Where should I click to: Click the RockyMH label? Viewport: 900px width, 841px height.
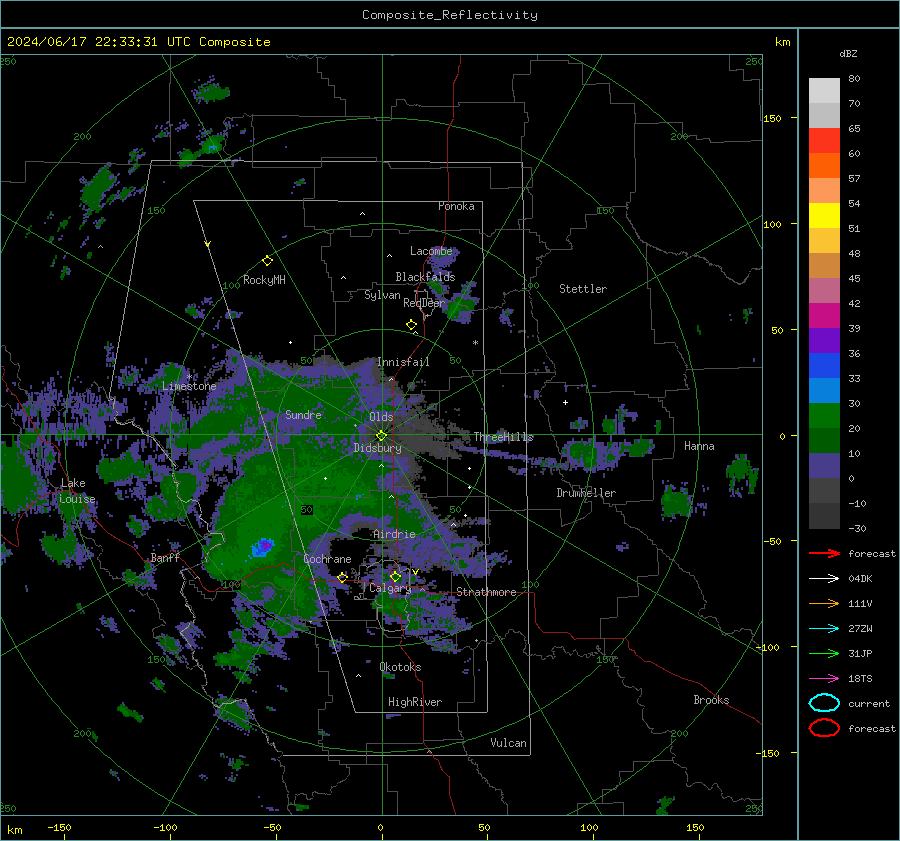click(264, 280)
